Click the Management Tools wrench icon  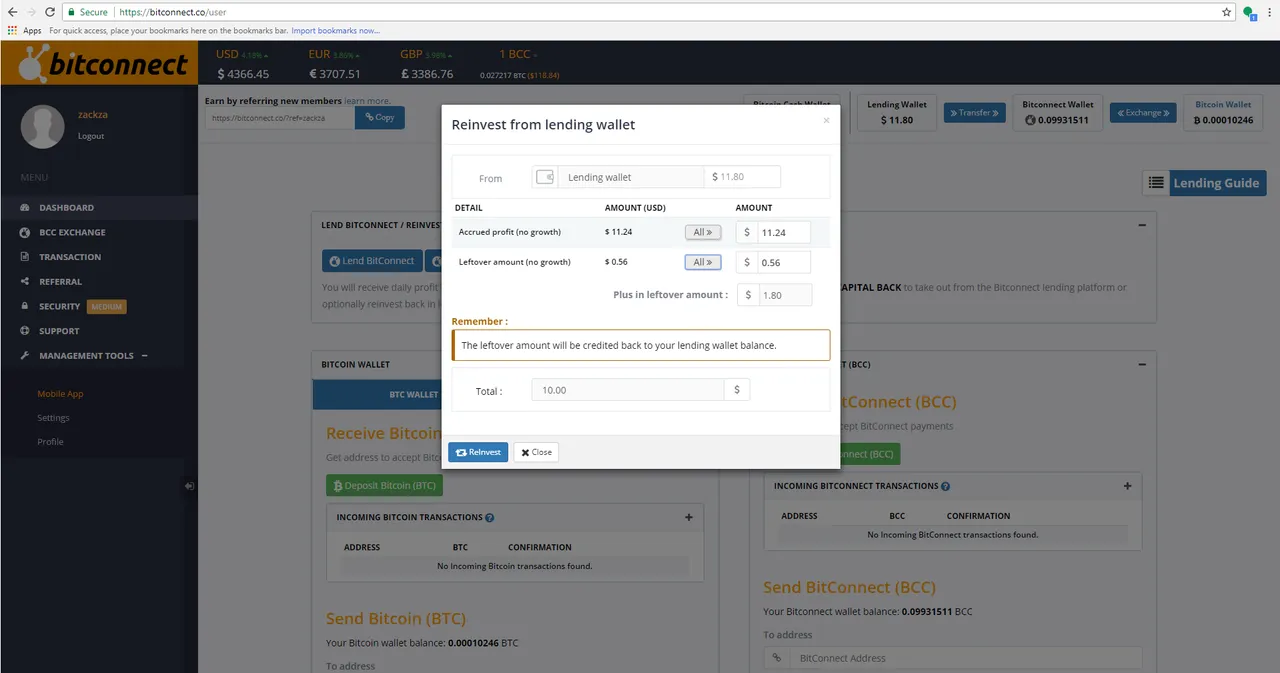coord(25,356)
